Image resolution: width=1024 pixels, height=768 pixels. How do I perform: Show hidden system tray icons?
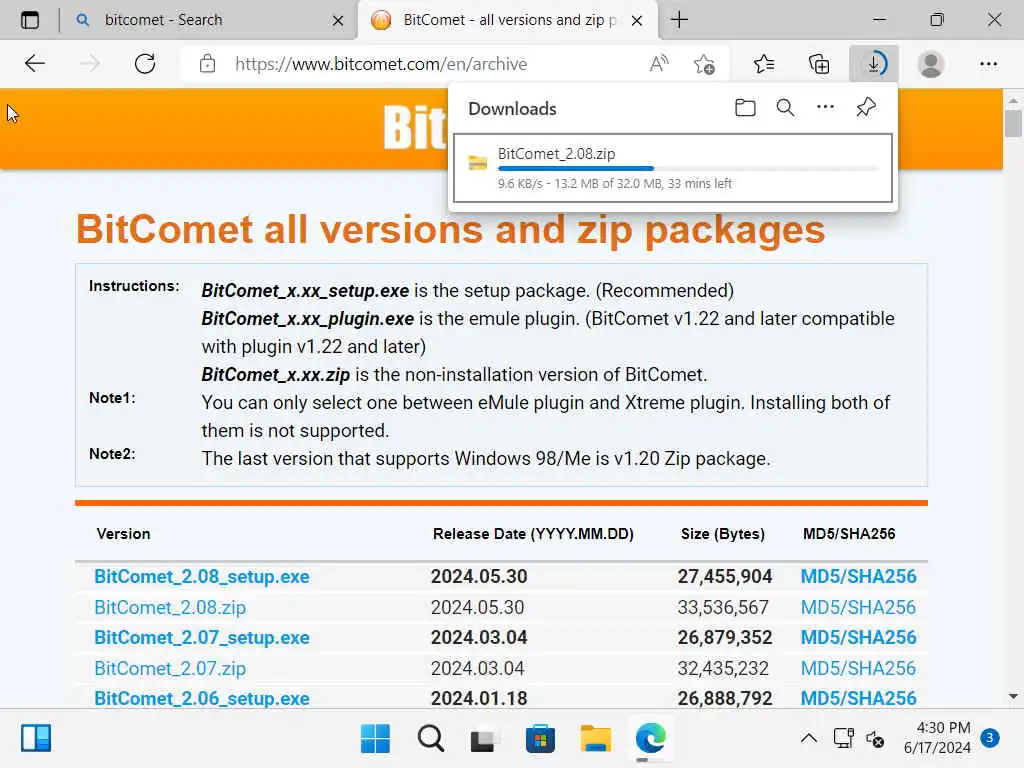(x=808, y=739)
